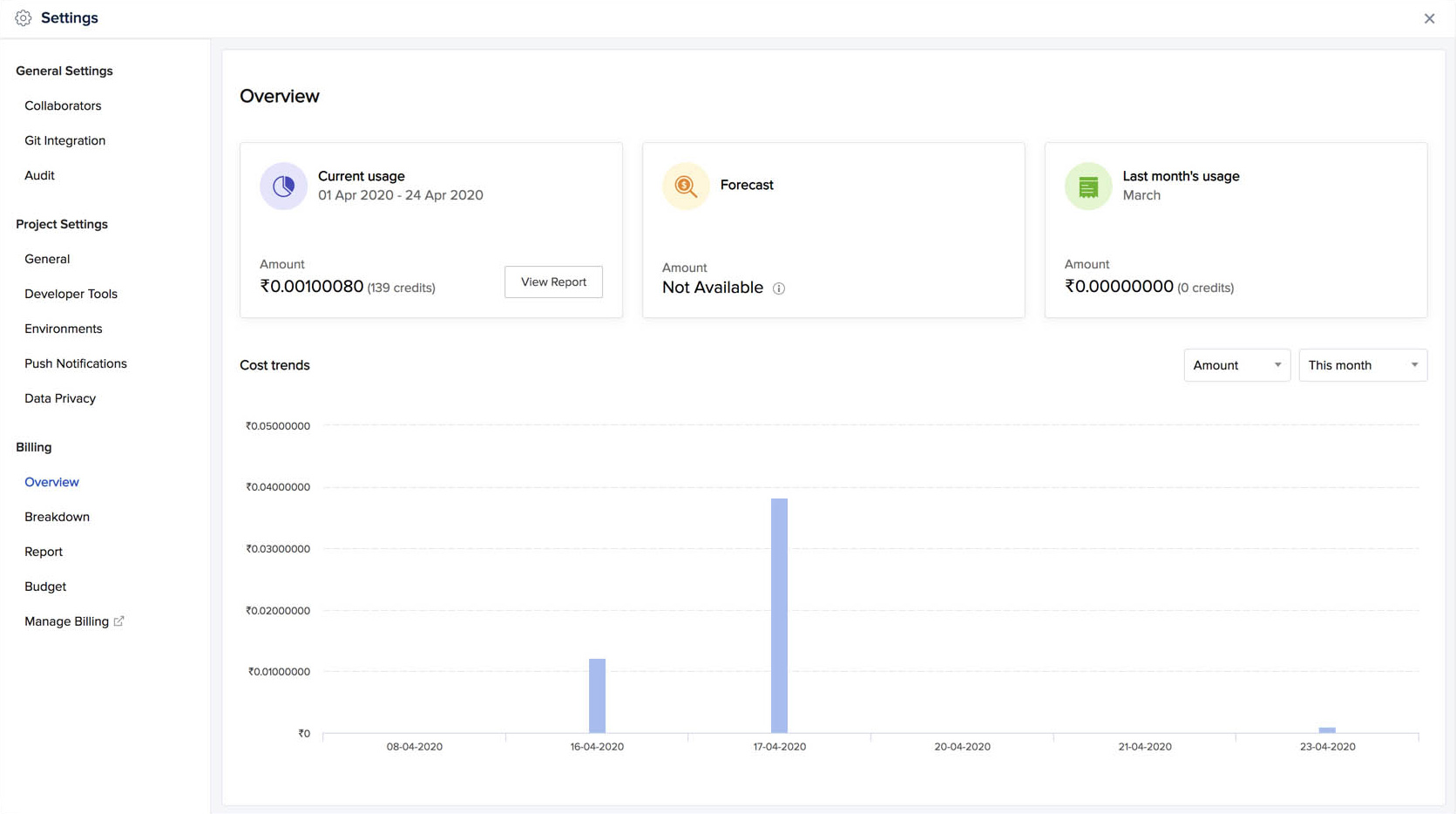This screenshot has height=814, width=1456.
Task: Open Push Notifications settings
Action: point(75,363)
